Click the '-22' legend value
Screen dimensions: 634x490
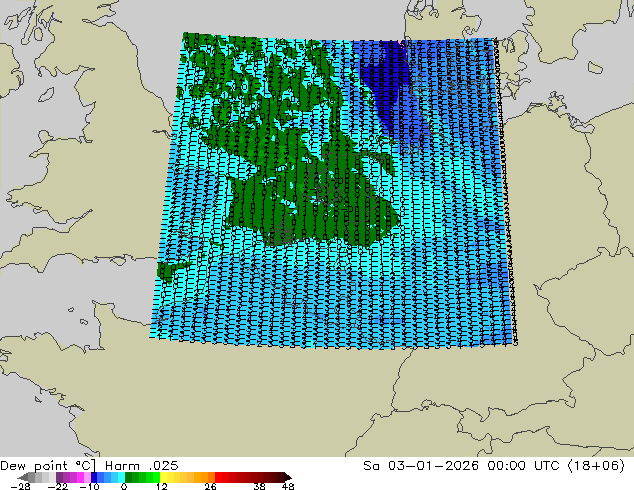(x=57, y=486)
